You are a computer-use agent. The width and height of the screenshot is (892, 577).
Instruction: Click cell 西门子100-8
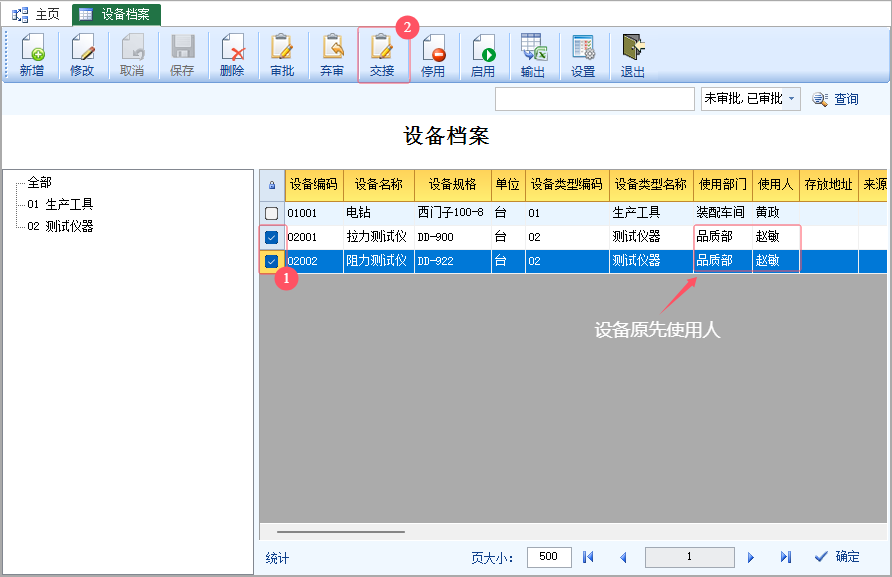[x=451, y=213]
